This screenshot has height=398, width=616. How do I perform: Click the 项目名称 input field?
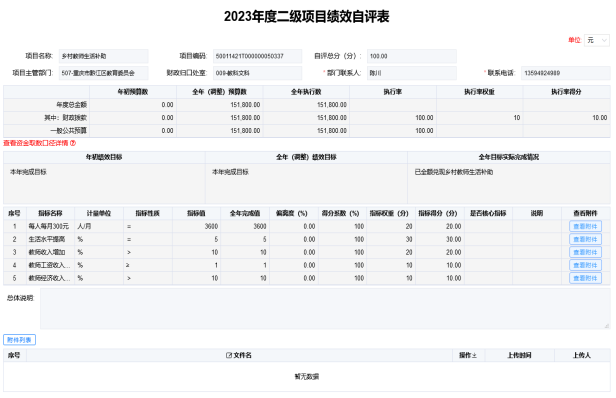[x=104, y=56]
